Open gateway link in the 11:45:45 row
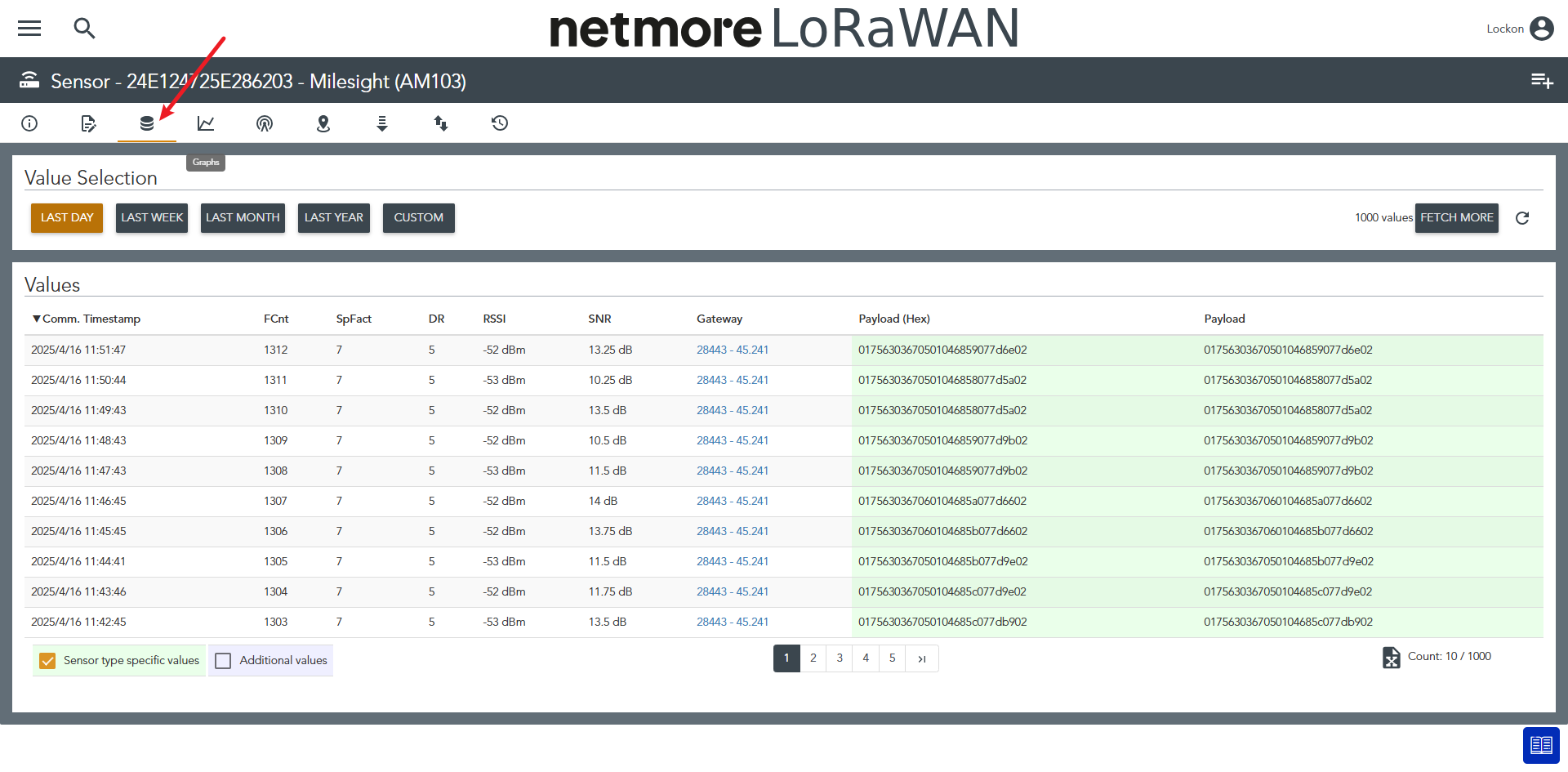1568x772 pixels. point(733,531)
